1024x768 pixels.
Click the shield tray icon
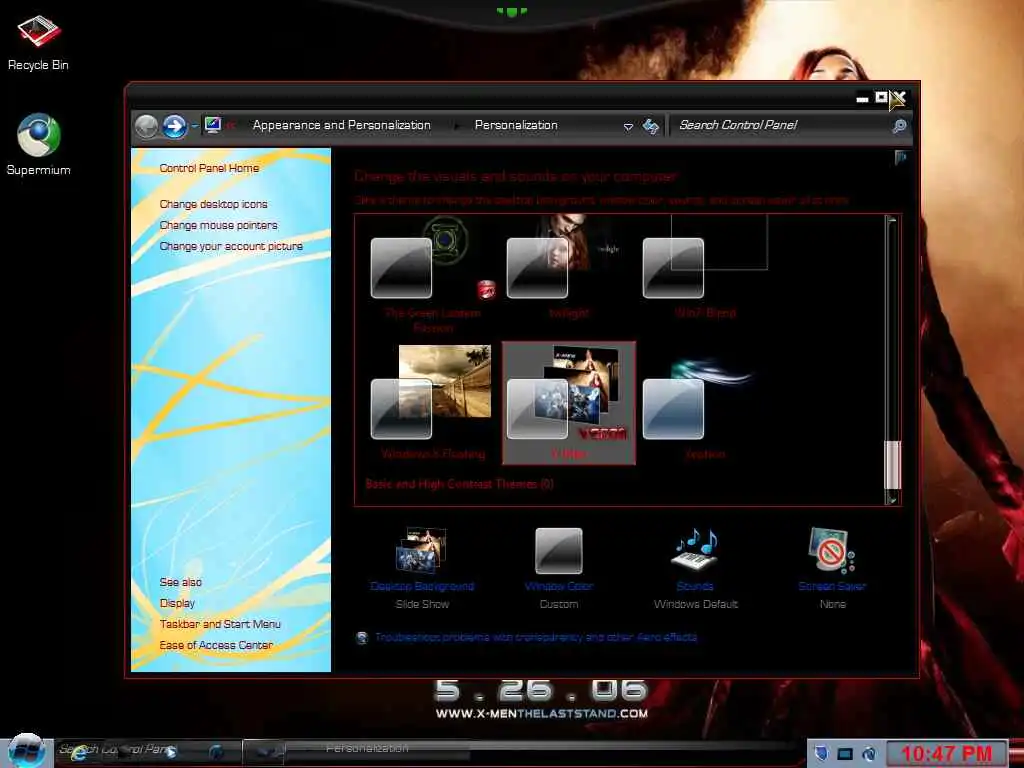click(822, 754)
